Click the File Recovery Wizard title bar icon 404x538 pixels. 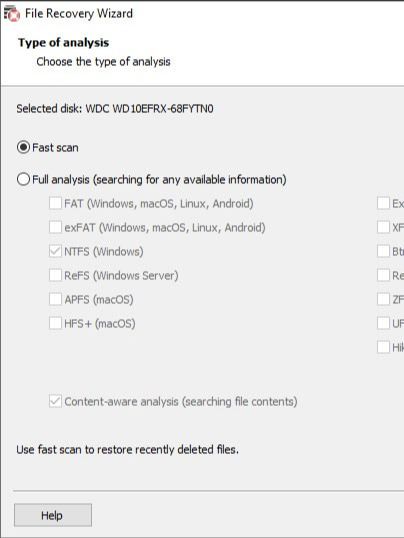point(12,14)
